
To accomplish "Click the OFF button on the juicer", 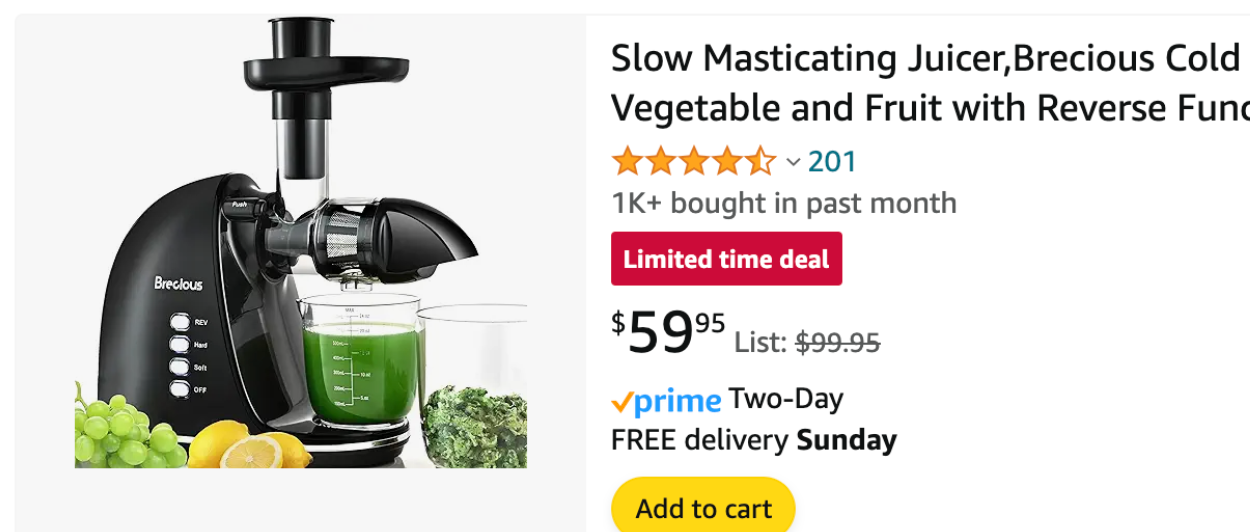I will [180, 389].
